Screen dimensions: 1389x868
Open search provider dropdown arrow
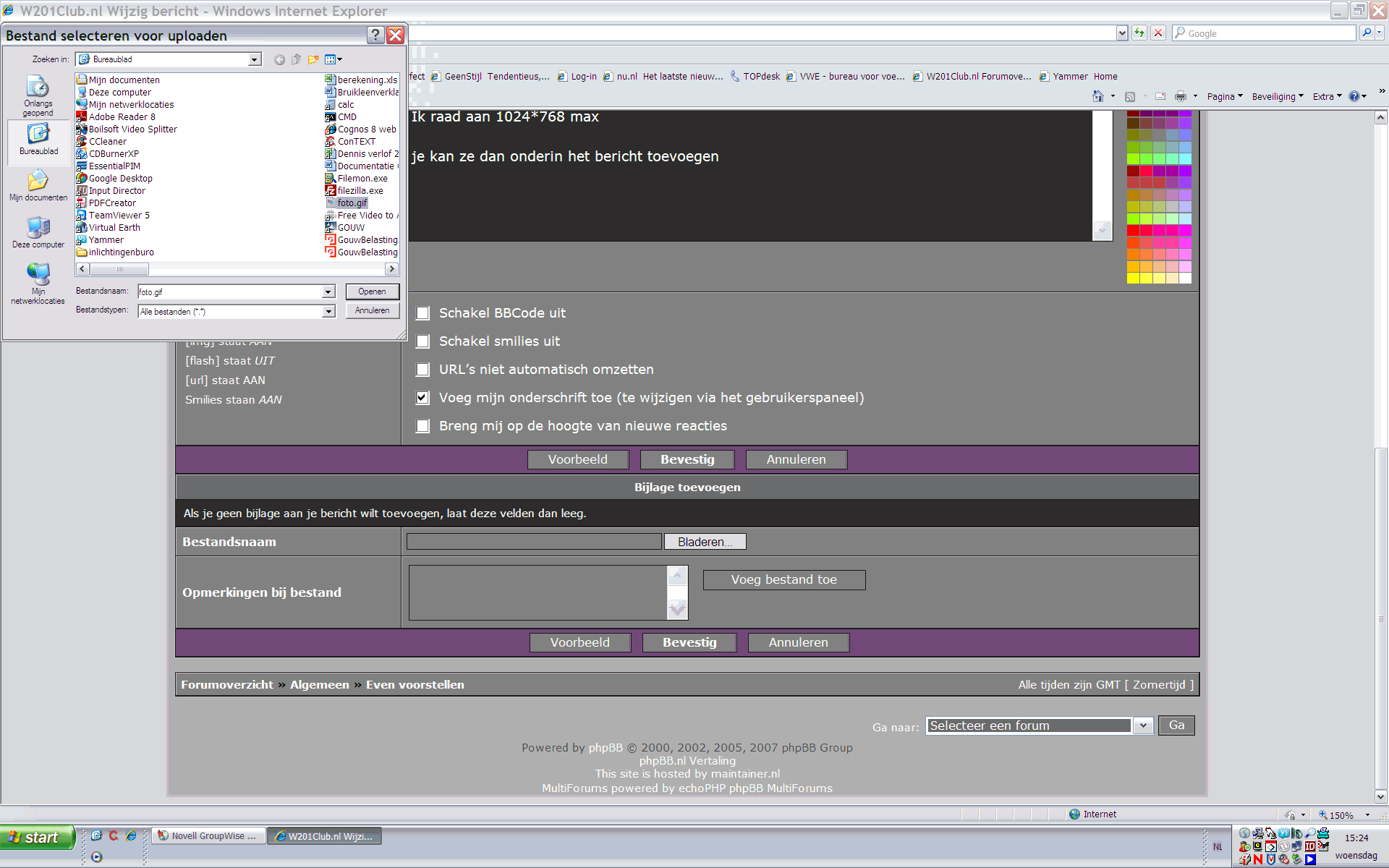(x=1380, y=33)
